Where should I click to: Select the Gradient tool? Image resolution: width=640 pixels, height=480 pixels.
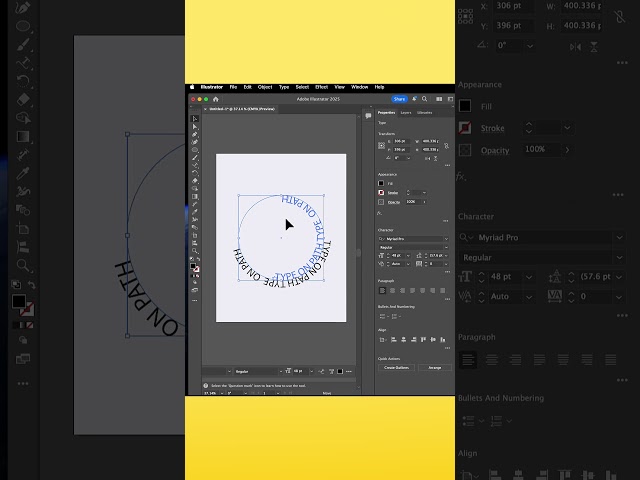click(195, 196)
